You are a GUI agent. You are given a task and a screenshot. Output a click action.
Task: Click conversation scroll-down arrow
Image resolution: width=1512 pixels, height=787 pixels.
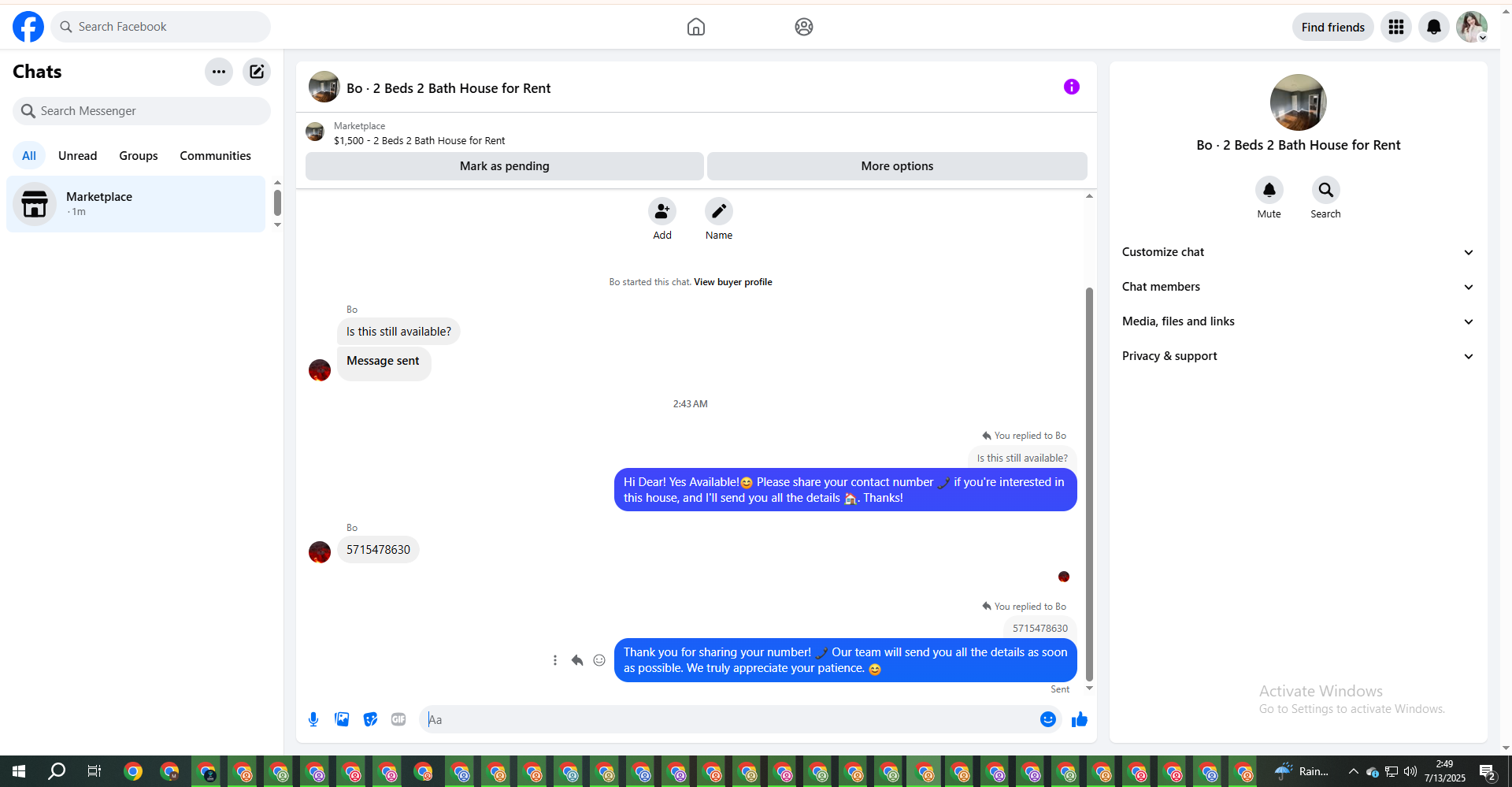click(1089, 689)
